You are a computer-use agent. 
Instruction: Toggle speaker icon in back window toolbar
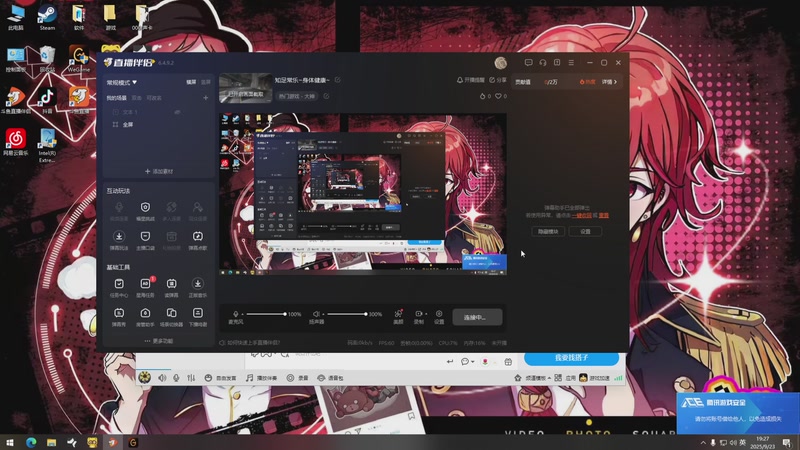[x=162, y=378]
